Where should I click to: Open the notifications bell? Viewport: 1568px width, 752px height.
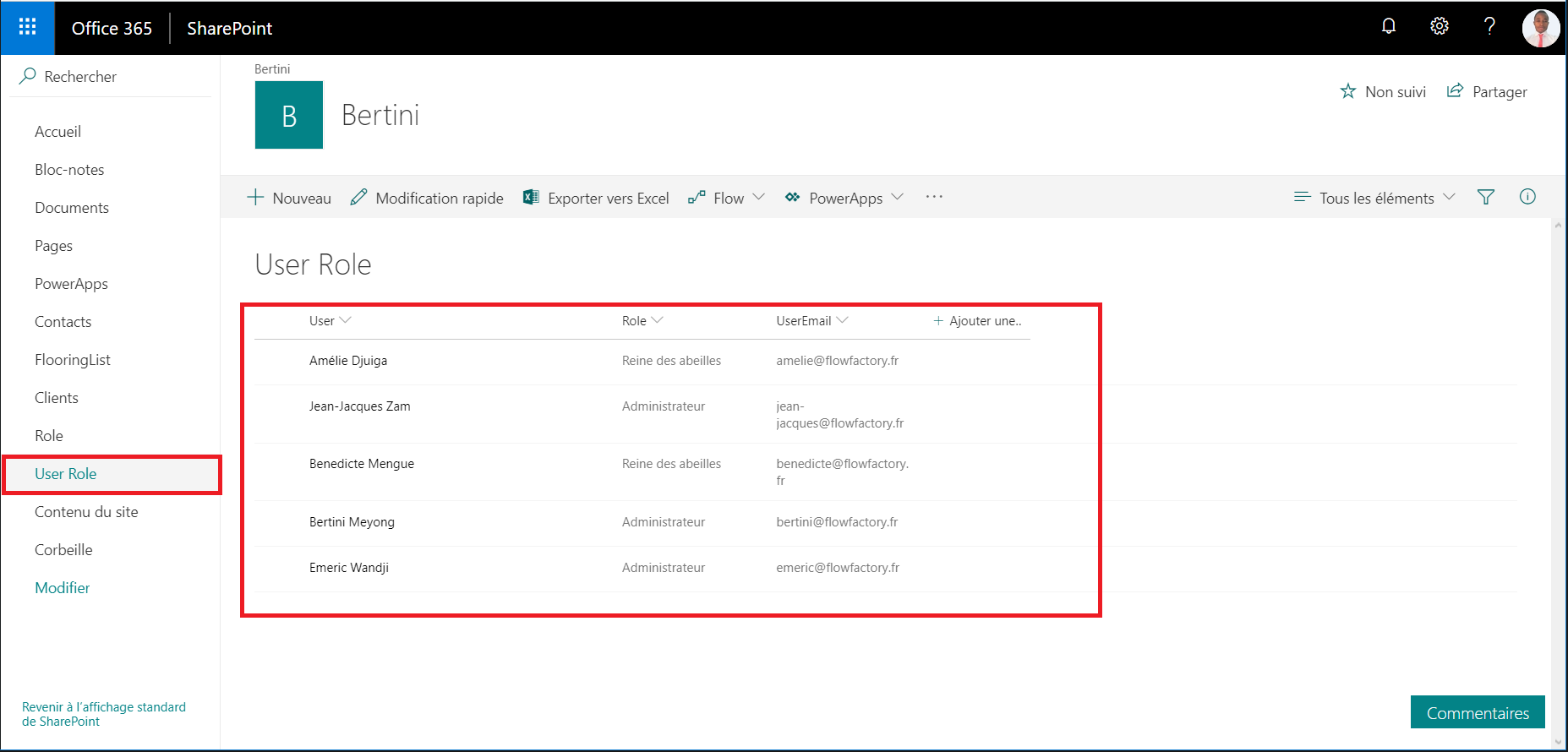[1389, 27]
